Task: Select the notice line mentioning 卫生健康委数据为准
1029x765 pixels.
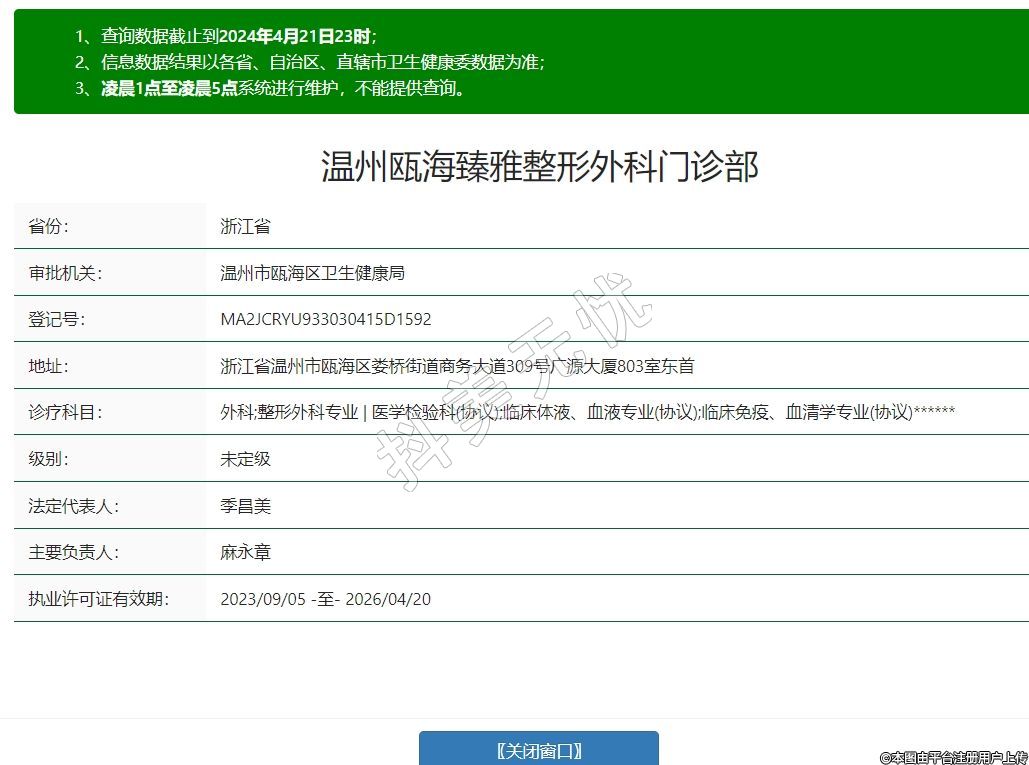Action: coord(322,62)
